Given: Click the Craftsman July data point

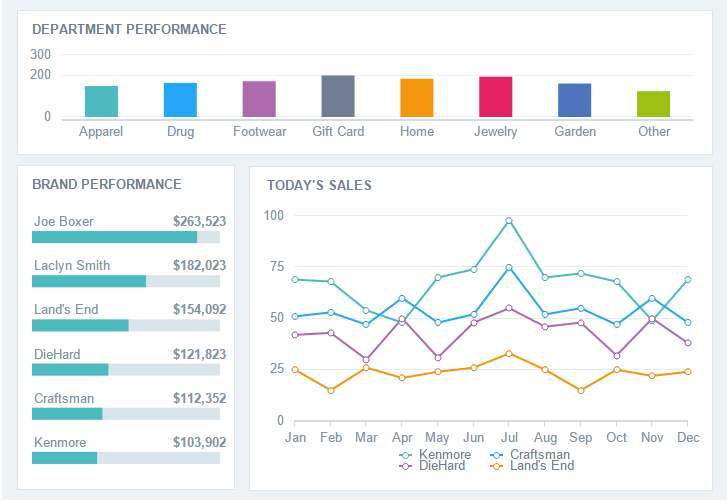Looking at the screenshot, I should click(509, 267).
